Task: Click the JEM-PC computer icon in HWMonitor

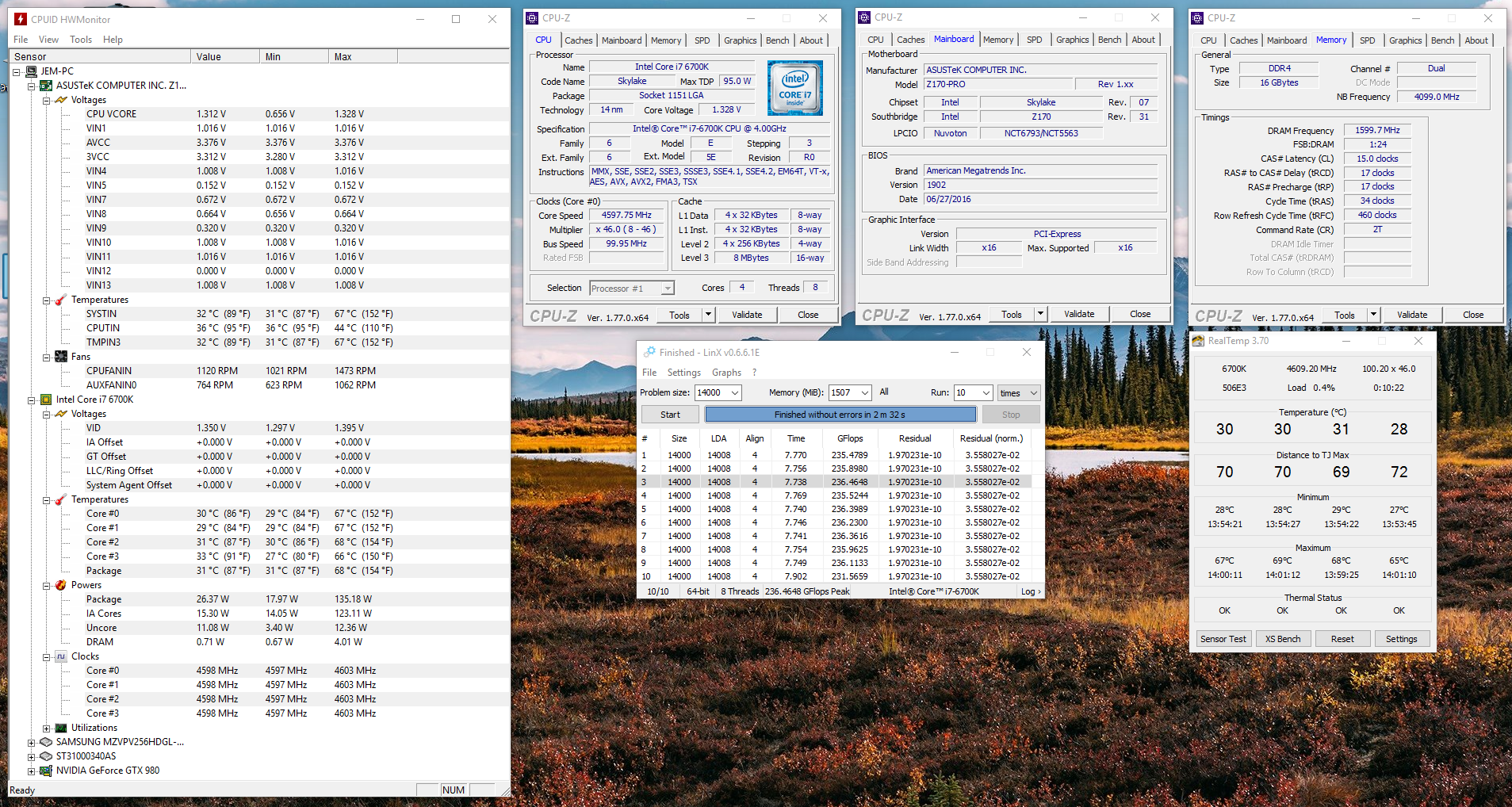Action: tap(31, 71)
